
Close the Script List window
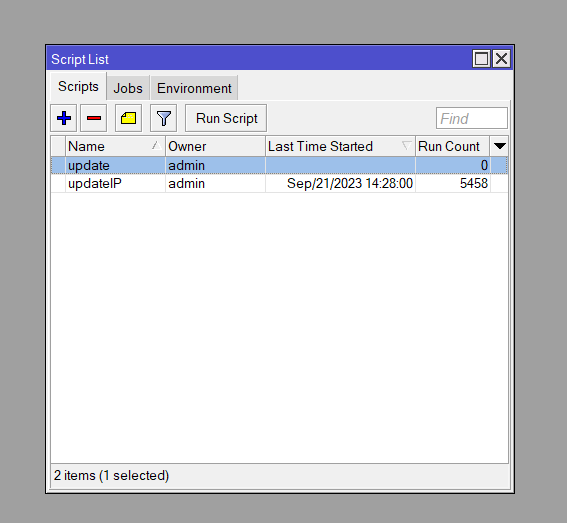[502, 59]
